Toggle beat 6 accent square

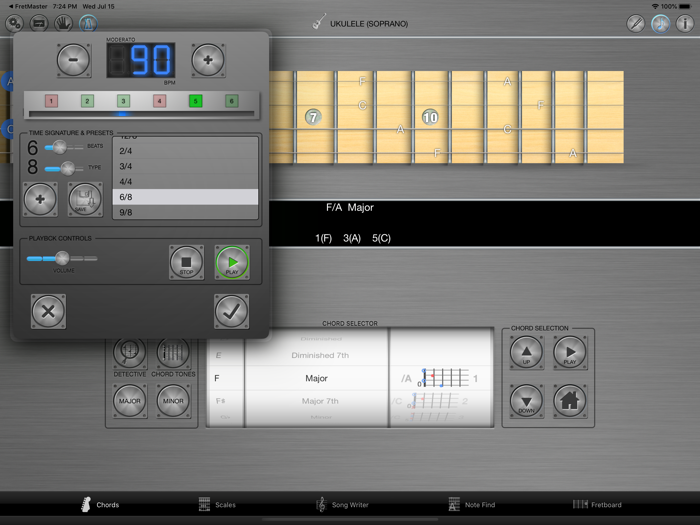[x=231, y=101]
